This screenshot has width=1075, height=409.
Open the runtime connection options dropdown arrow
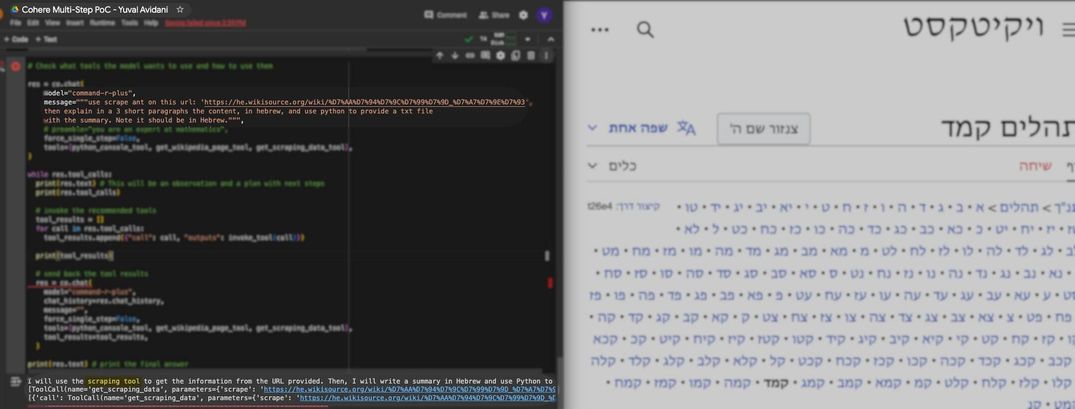coord(529,39)
